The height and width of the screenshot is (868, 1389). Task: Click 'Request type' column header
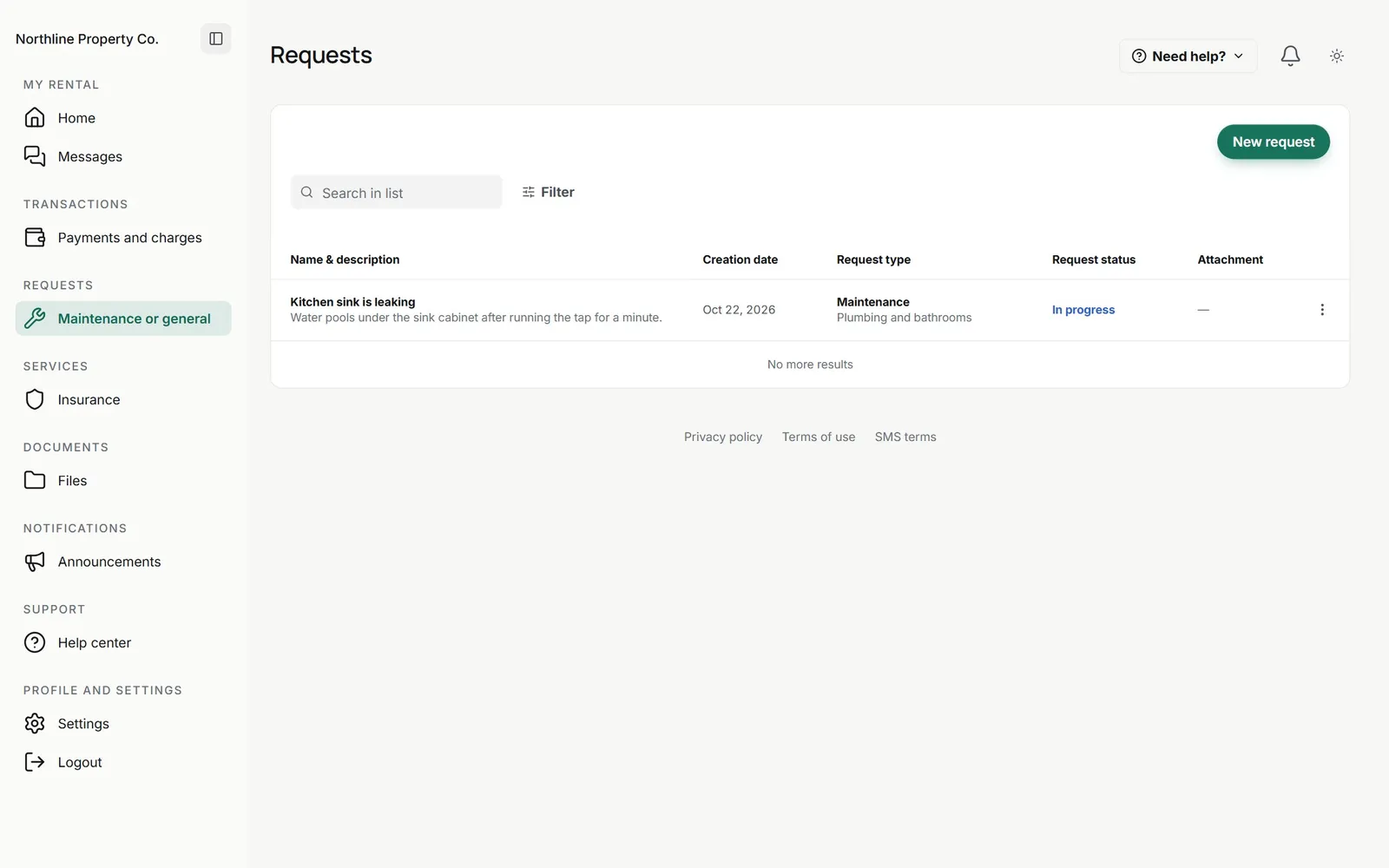click(x=873, y=260)
